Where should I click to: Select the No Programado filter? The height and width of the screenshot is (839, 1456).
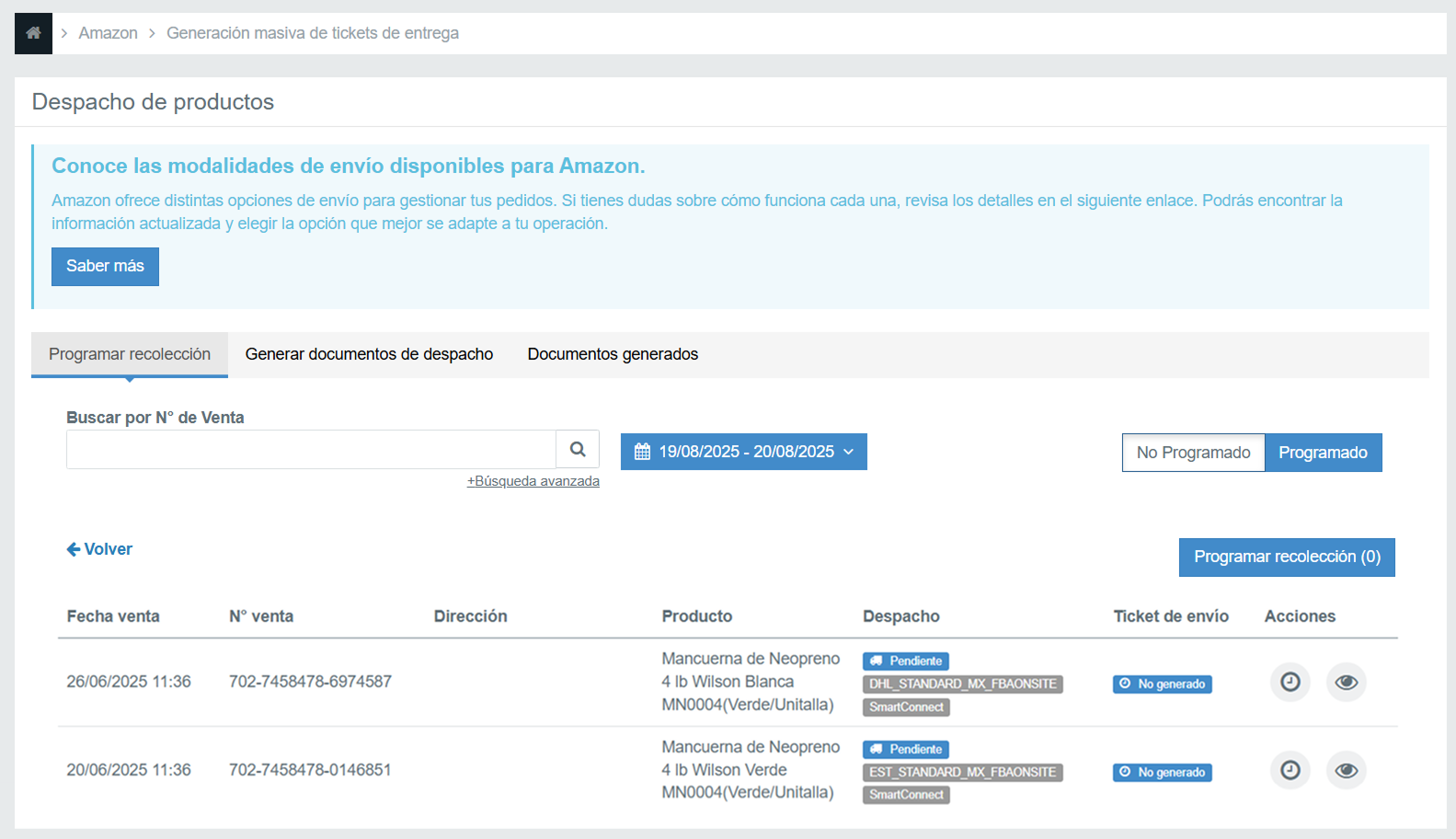[x=1193, y=453]
